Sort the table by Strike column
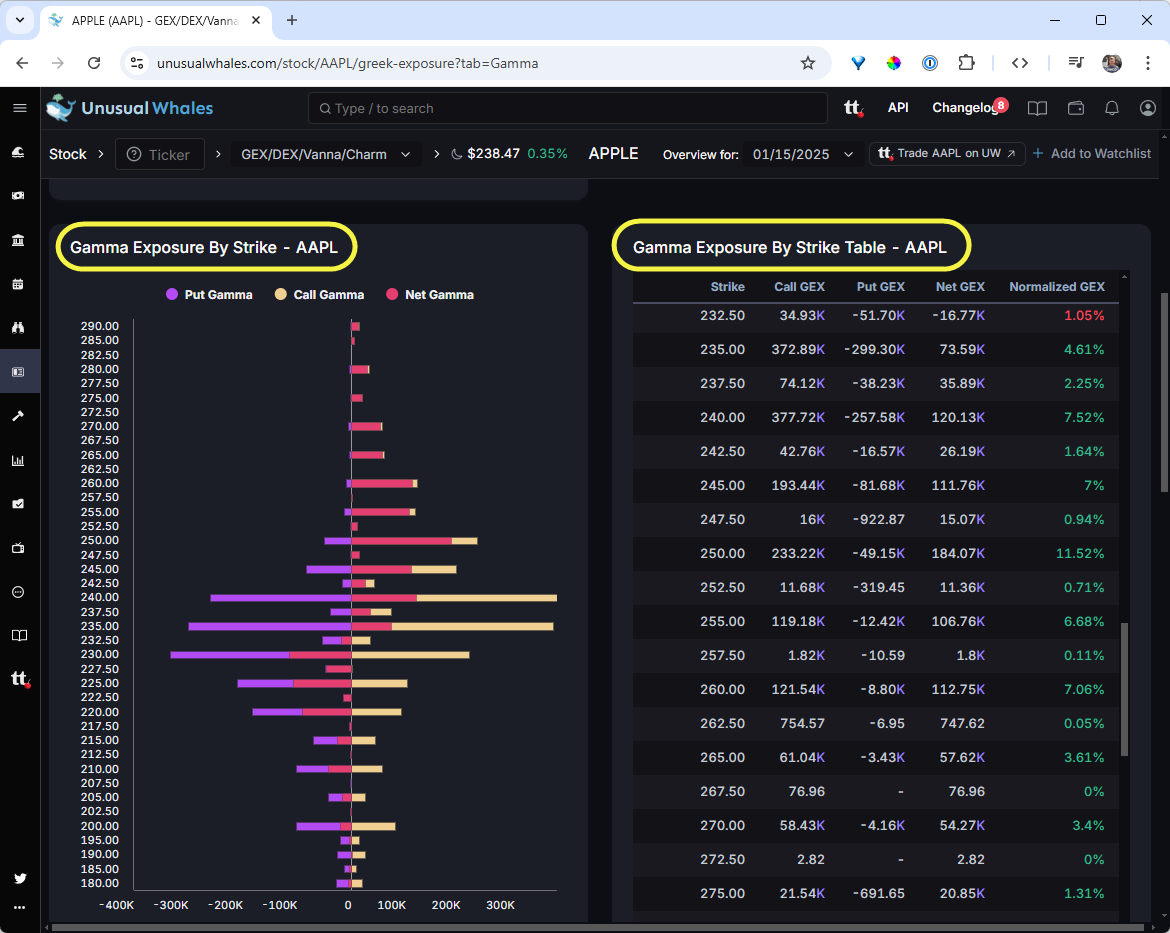Screen dimensions: 1170x933 click(728, 287)
